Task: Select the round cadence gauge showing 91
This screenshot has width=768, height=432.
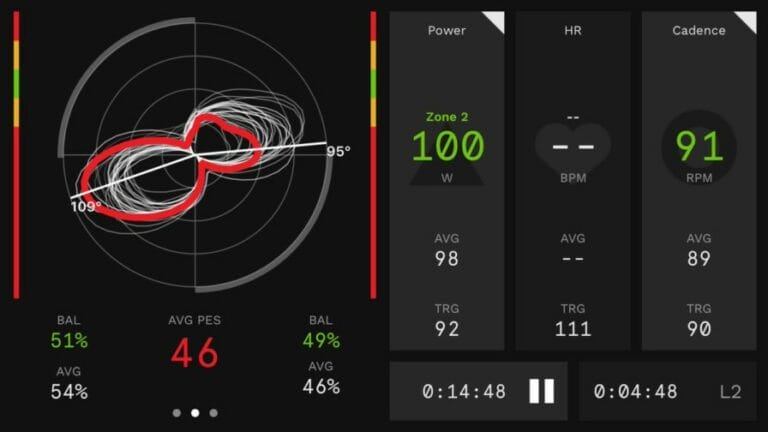Action: (699, 148)
